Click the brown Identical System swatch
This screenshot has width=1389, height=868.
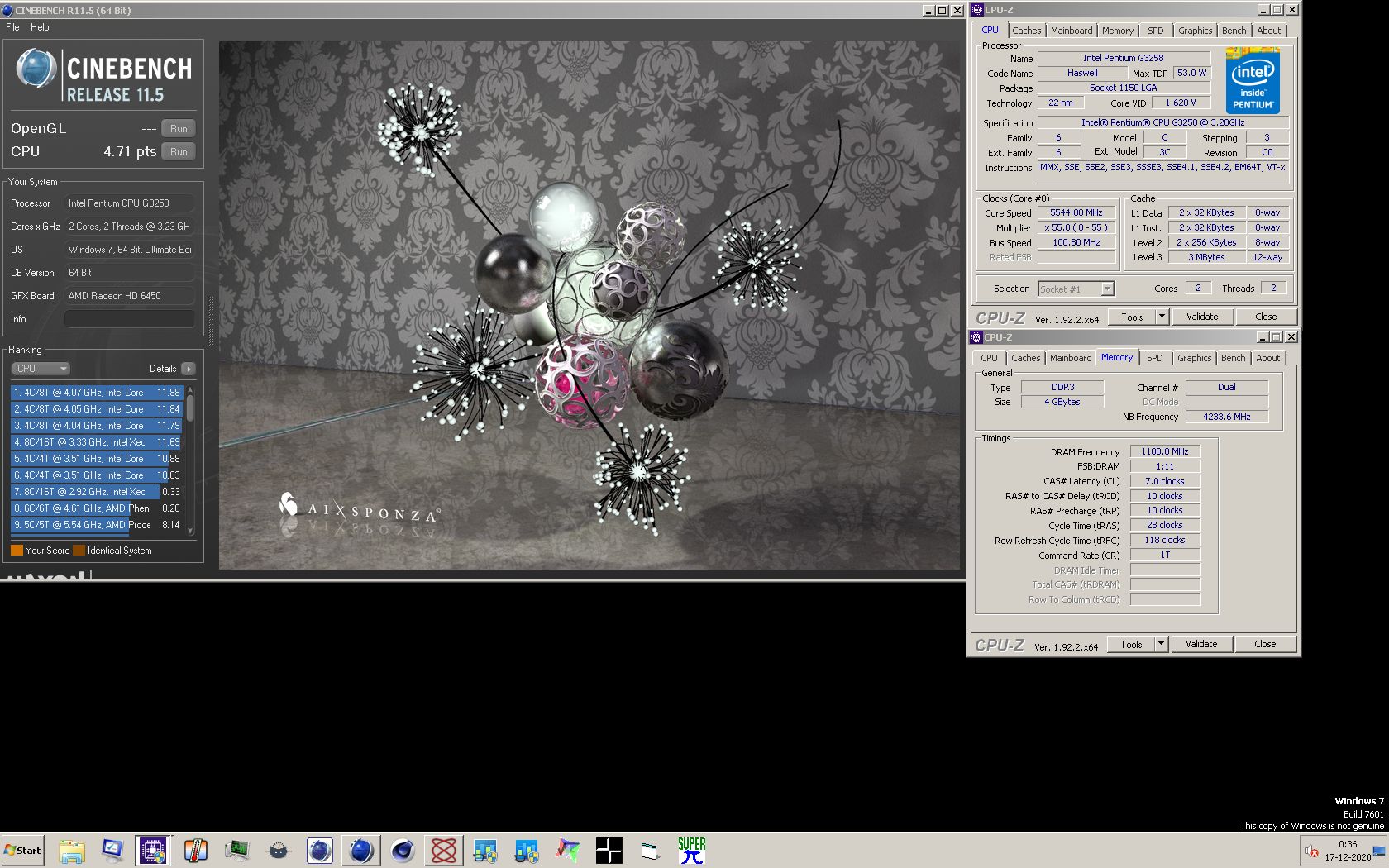tap(79, 551)
